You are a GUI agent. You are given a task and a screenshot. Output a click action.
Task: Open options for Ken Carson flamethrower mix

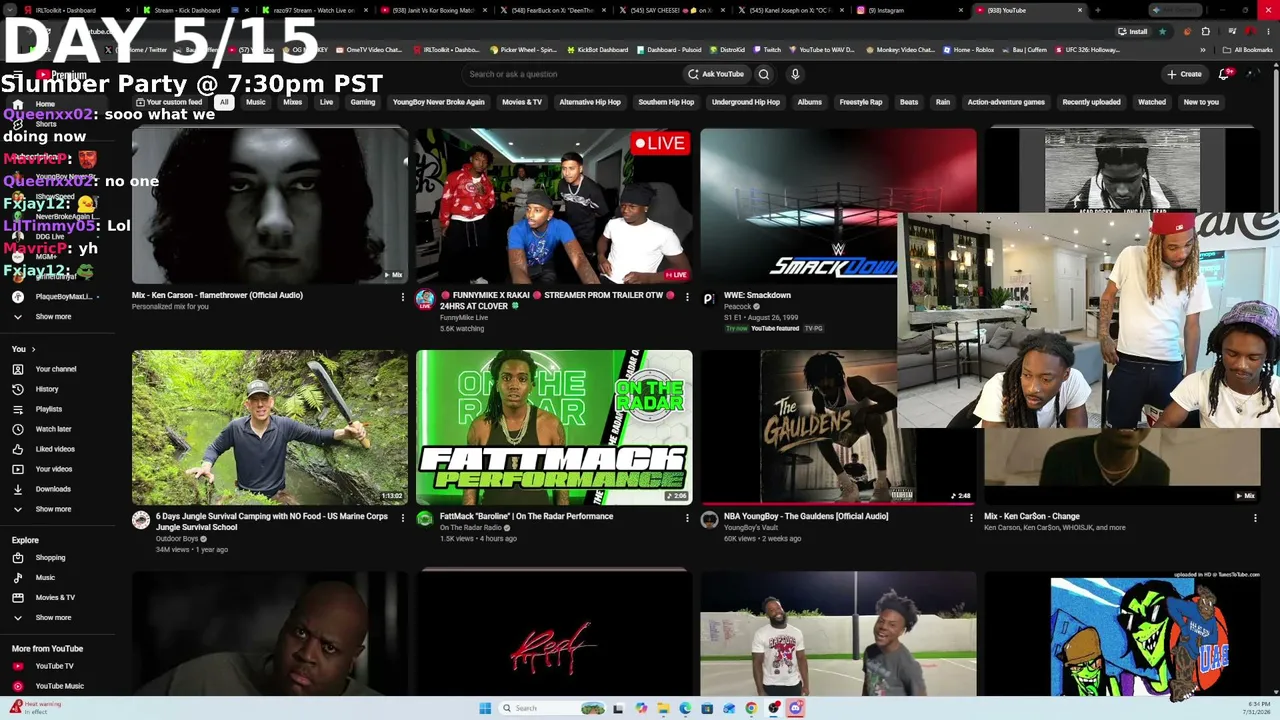[x=403, y=297]
